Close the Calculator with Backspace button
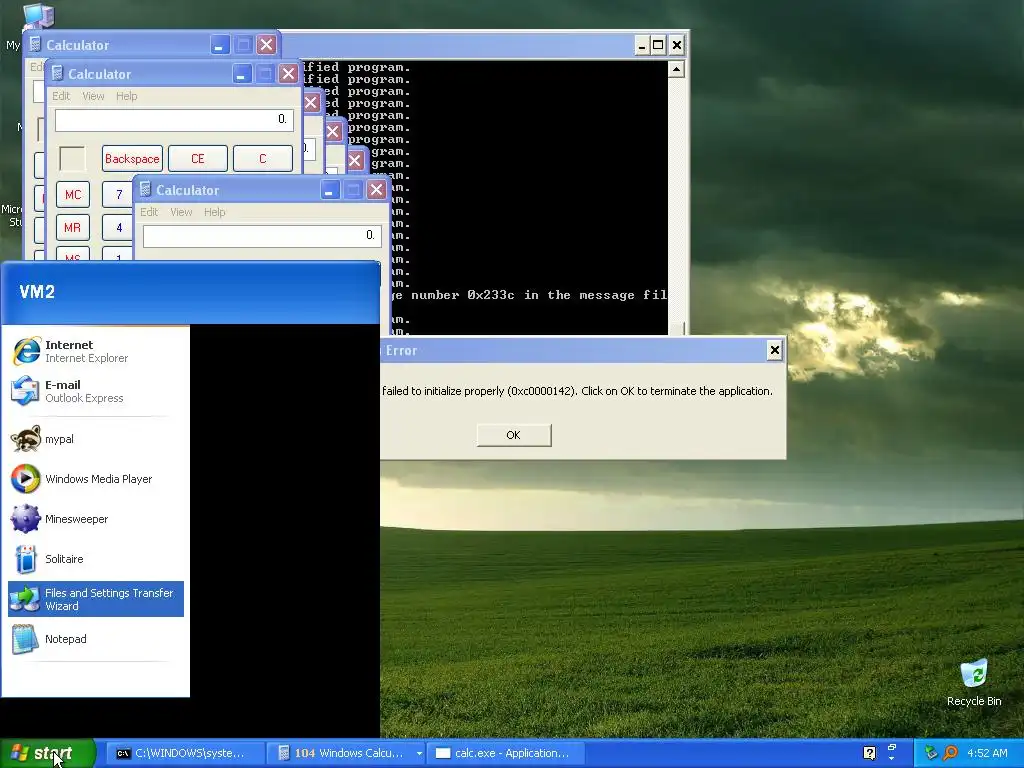The image size is (1024, 768). coord(288,74)
